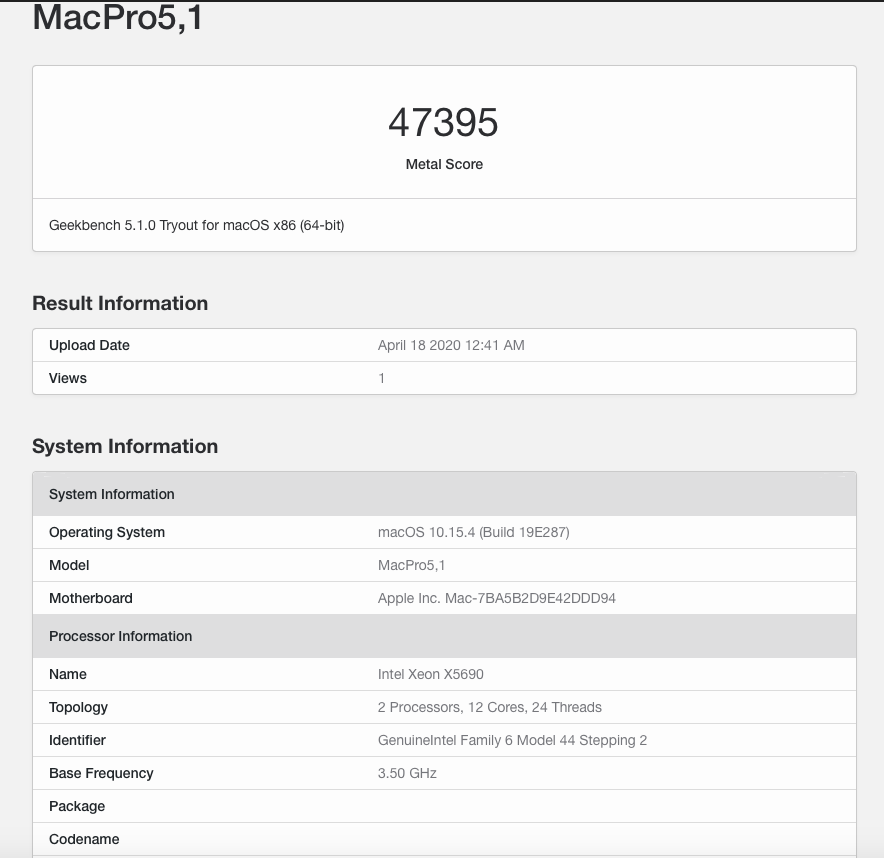Viewport: 884px width, 858px height.
Task: Click the gray System Information table header
Action: click(444, 494)
